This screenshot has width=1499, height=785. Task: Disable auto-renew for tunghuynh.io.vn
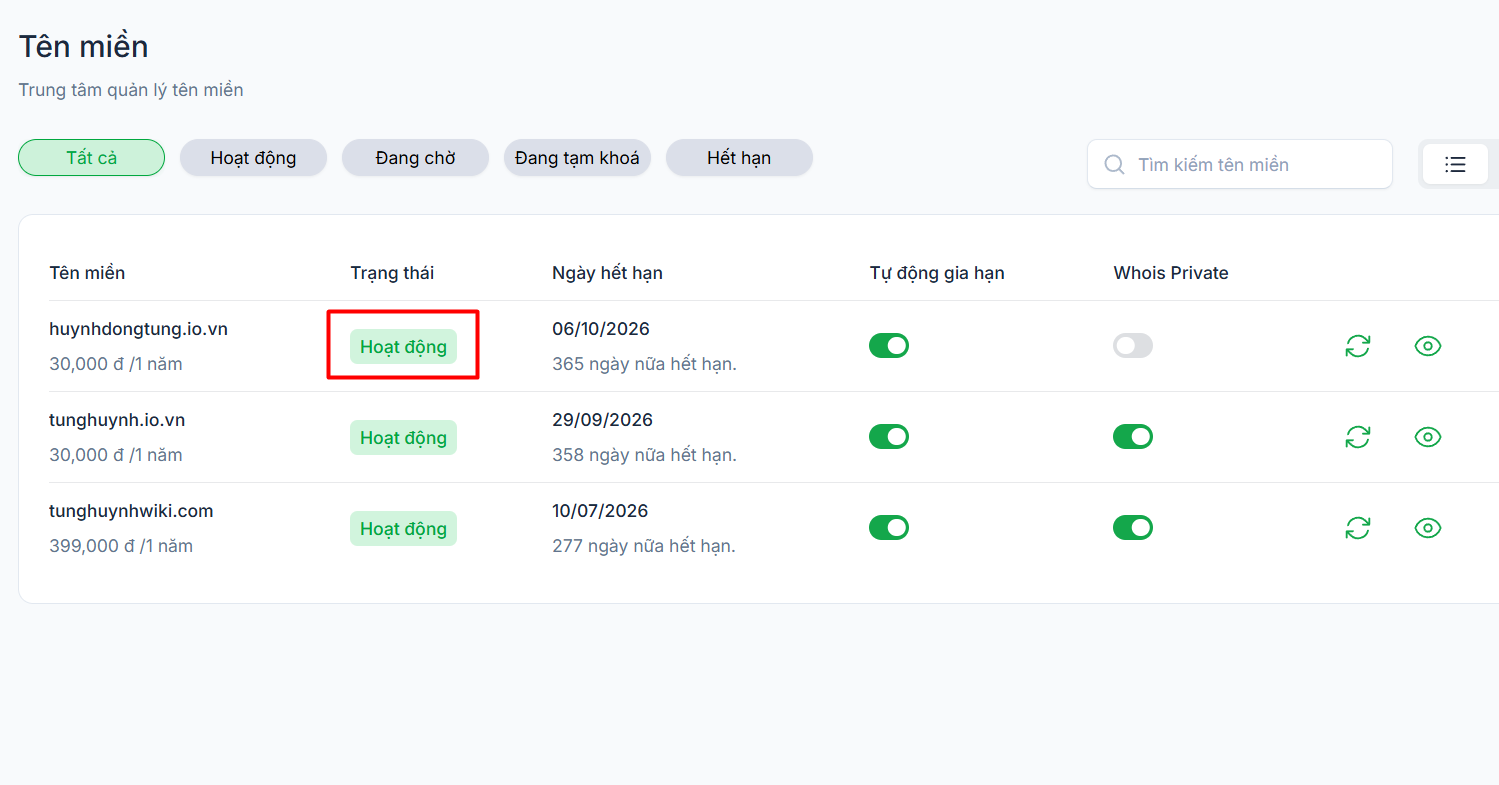pyautogui.click(x=889, y=437)
